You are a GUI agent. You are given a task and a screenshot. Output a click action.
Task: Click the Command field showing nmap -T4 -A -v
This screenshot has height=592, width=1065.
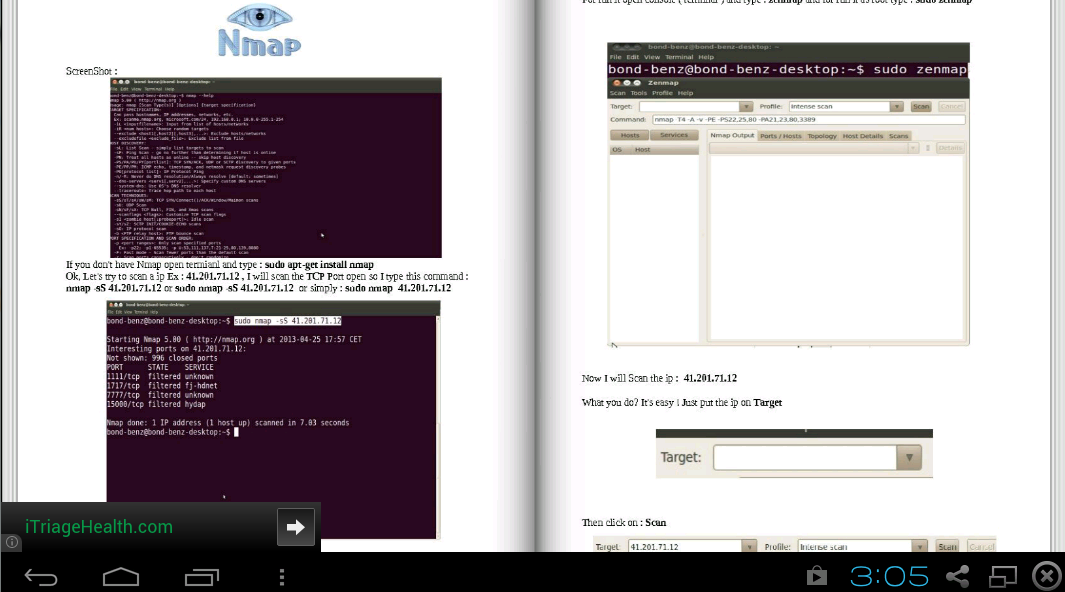808,119
